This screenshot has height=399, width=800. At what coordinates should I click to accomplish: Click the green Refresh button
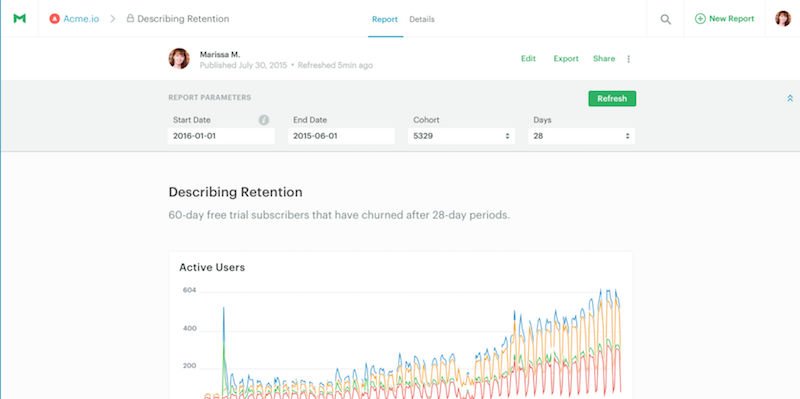tap(612, 98)
